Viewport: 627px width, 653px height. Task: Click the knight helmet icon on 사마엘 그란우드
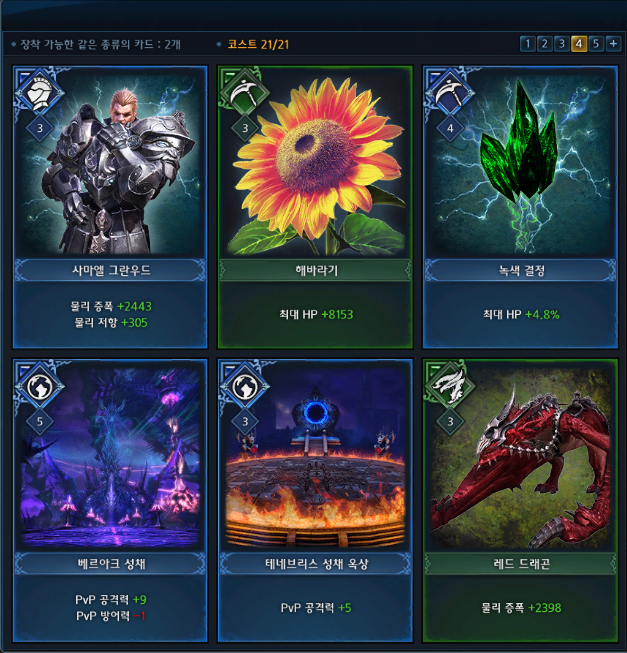click(x=40, y=93)
